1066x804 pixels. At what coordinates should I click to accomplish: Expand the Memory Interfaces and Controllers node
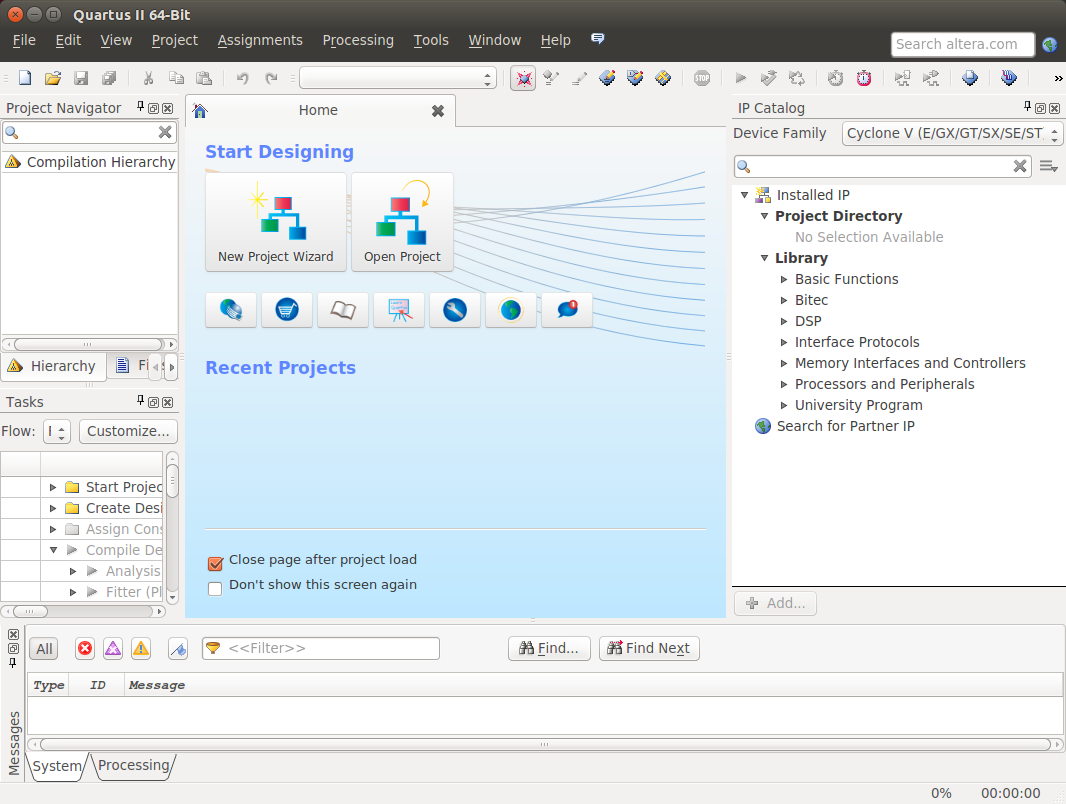785,363
